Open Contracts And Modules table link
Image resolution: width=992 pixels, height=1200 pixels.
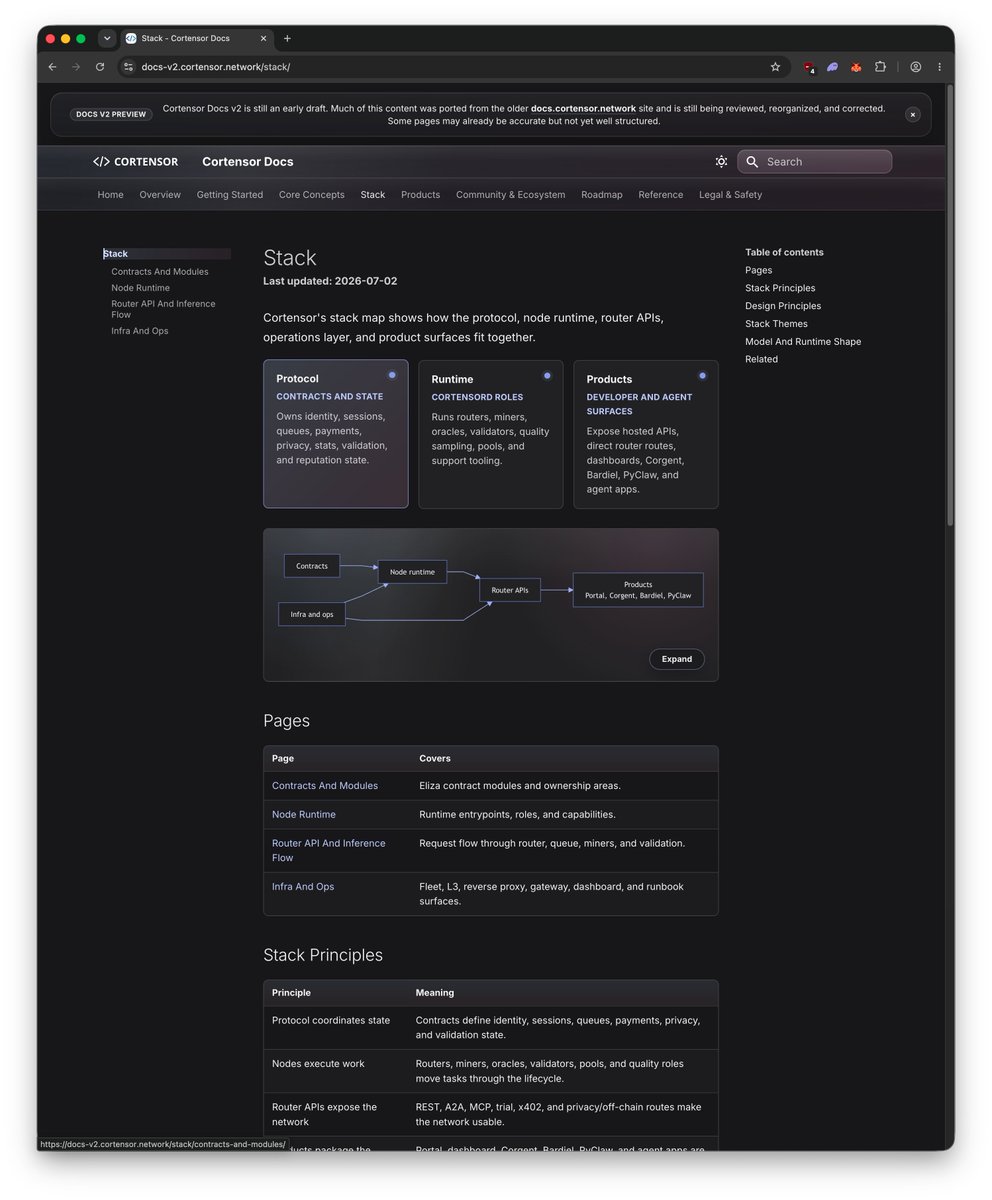point(325,786)
